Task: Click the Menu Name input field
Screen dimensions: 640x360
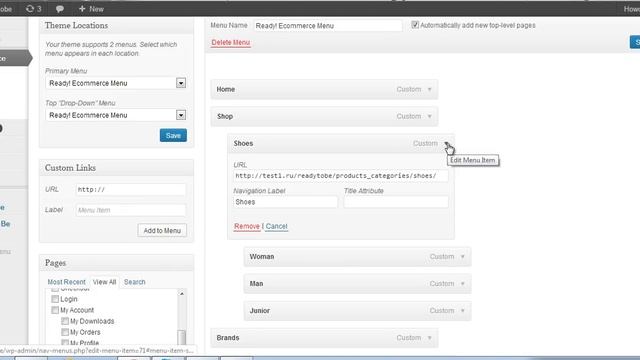Action: 328,26
